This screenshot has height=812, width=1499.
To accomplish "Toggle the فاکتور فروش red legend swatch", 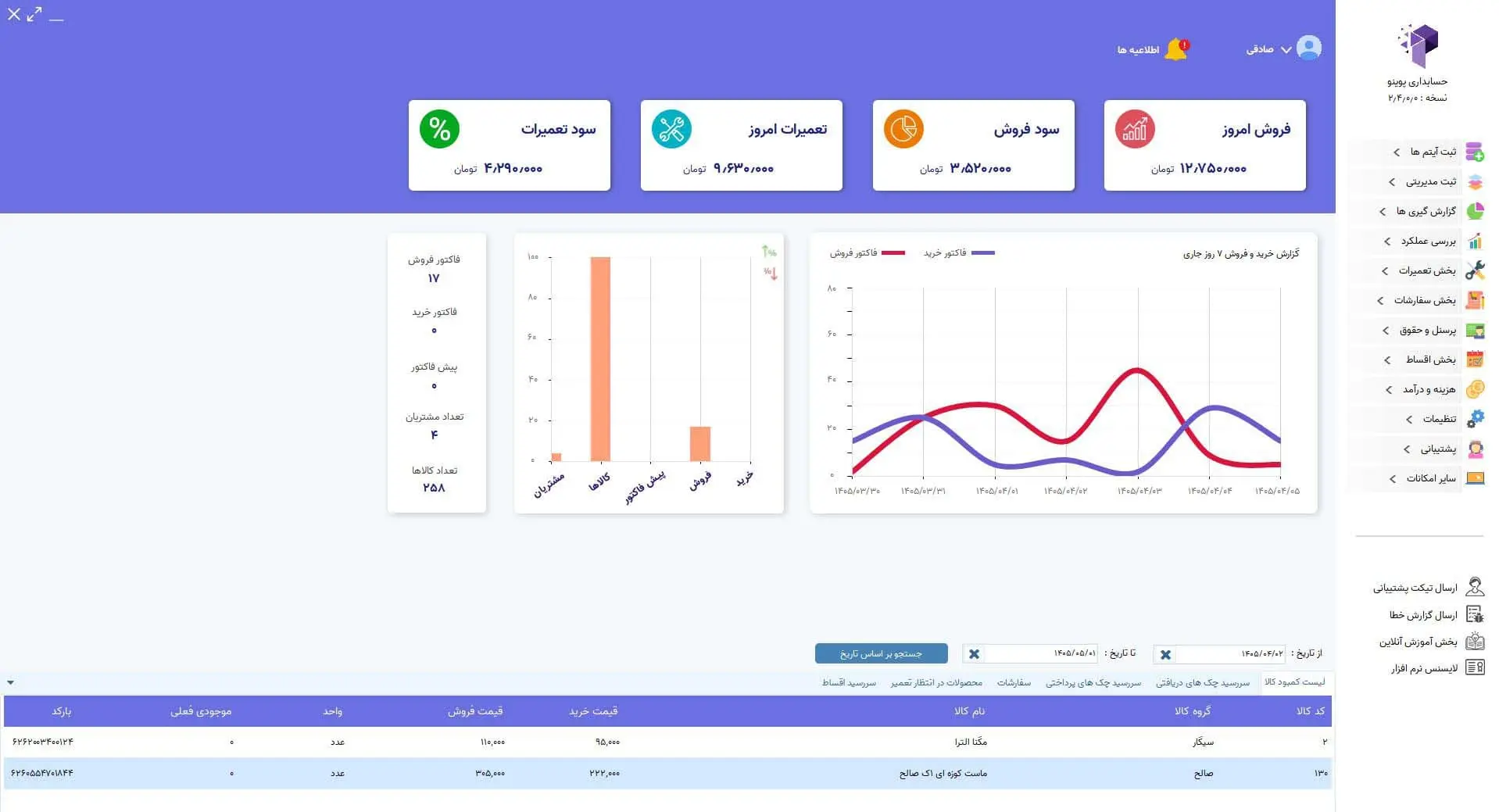I will click(x=893, y=252).
